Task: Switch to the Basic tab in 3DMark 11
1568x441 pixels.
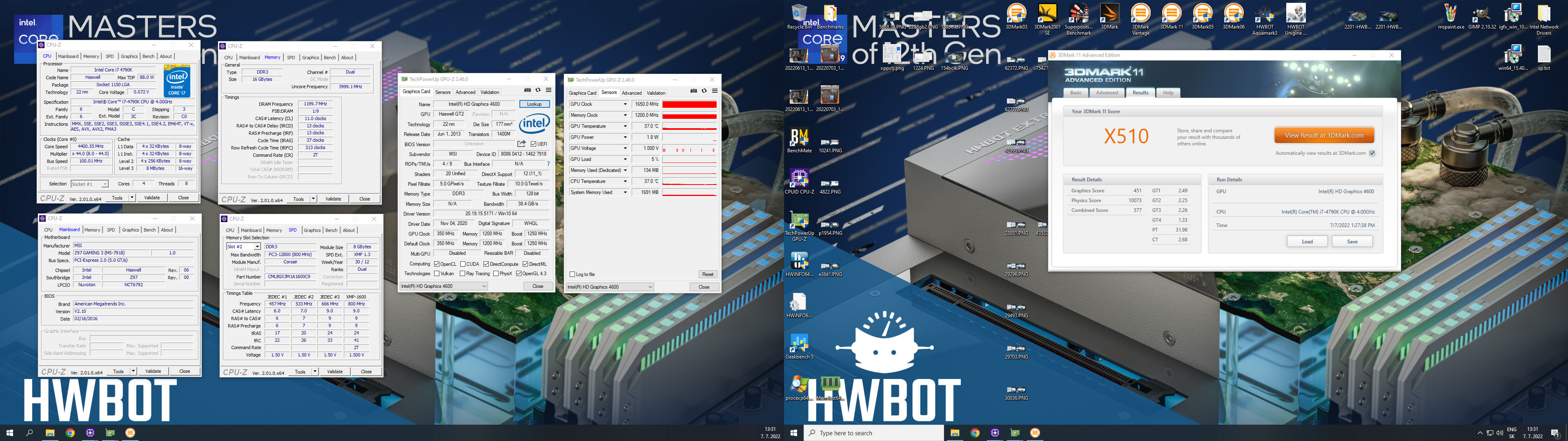Action: coord(1076,93)
